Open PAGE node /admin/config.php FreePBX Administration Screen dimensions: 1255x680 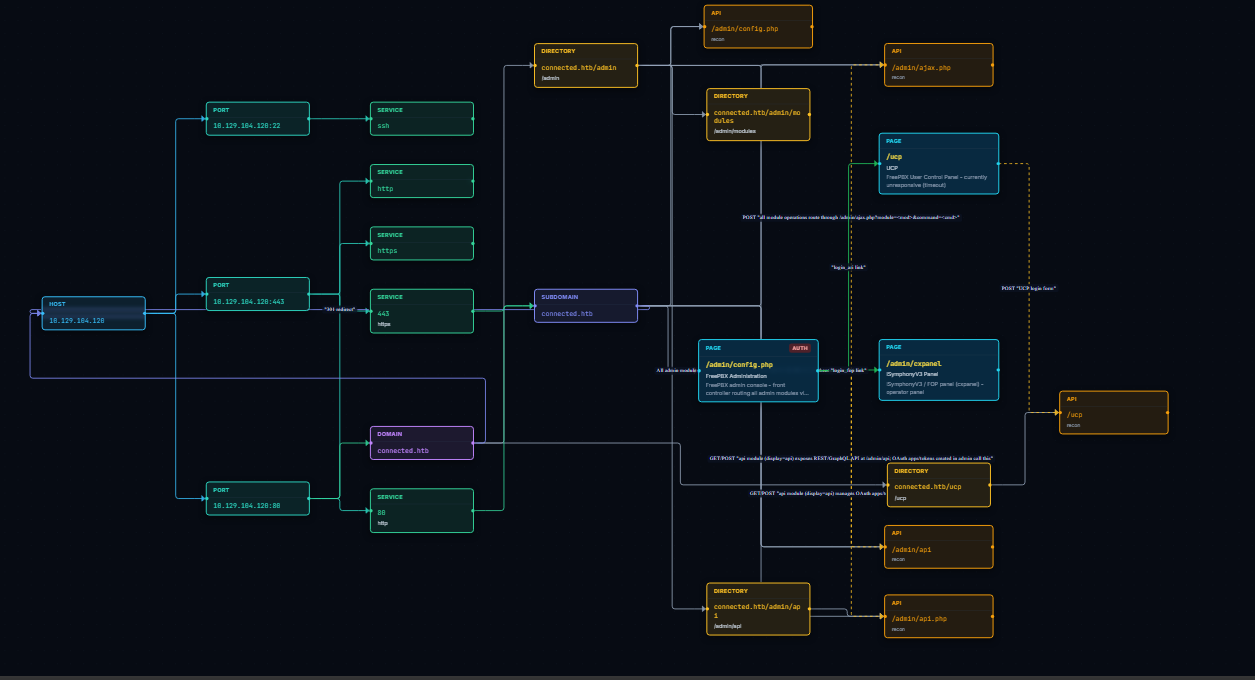(x=758, y=370)
